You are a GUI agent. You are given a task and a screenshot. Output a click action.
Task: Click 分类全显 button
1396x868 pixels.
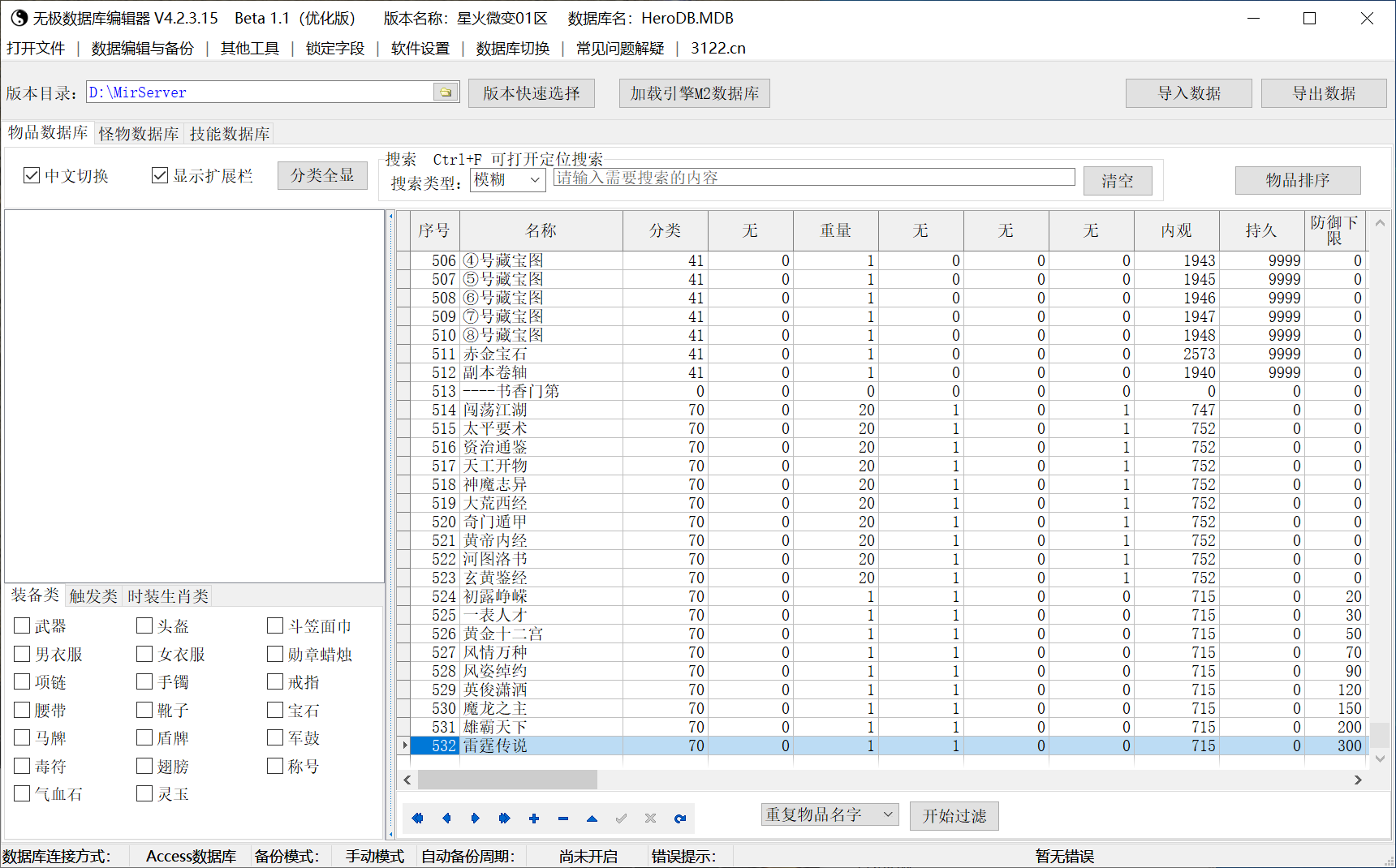[322, 175]
